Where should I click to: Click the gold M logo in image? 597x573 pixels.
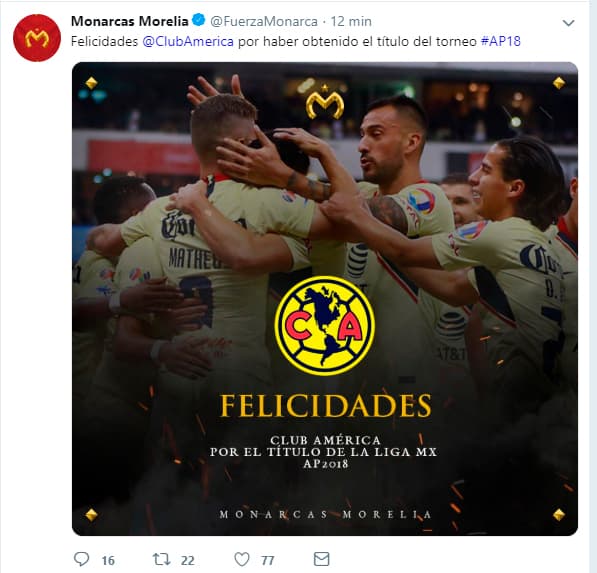pyautogui.click(x=325, y=102)
